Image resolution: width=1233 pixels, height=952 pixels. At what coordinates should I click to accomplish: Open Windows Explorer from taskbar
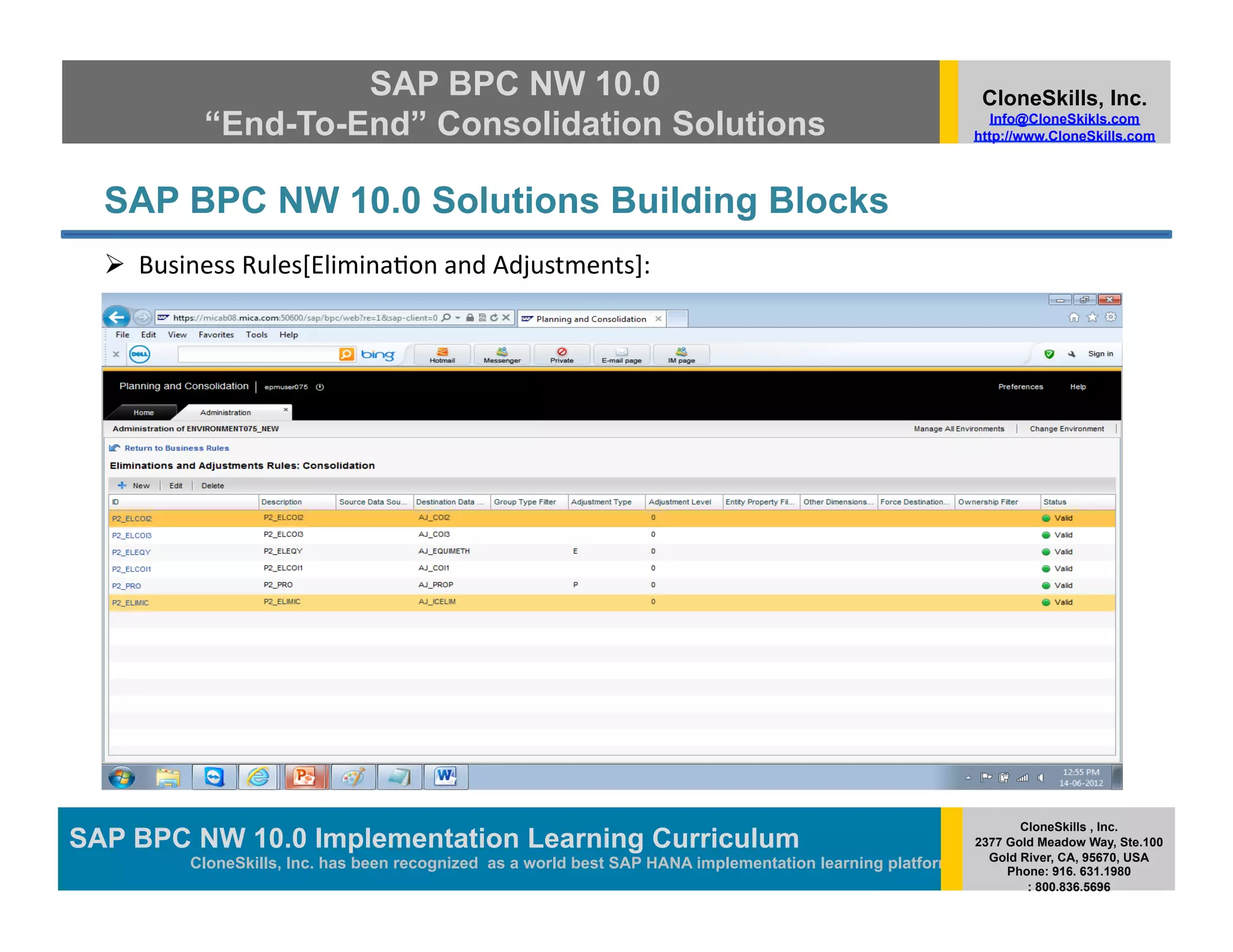click(x=168, y=777)
